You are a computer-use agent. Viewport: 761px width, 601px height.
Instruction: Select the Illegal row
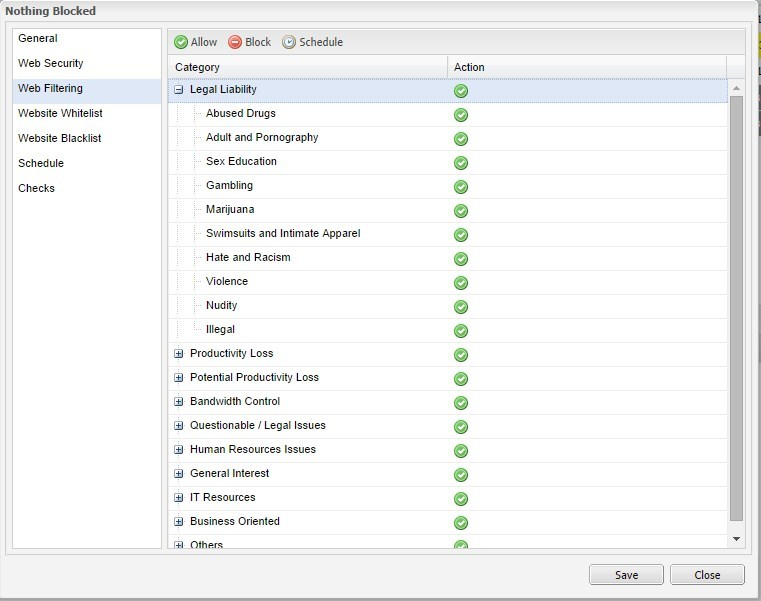point(448,331)
